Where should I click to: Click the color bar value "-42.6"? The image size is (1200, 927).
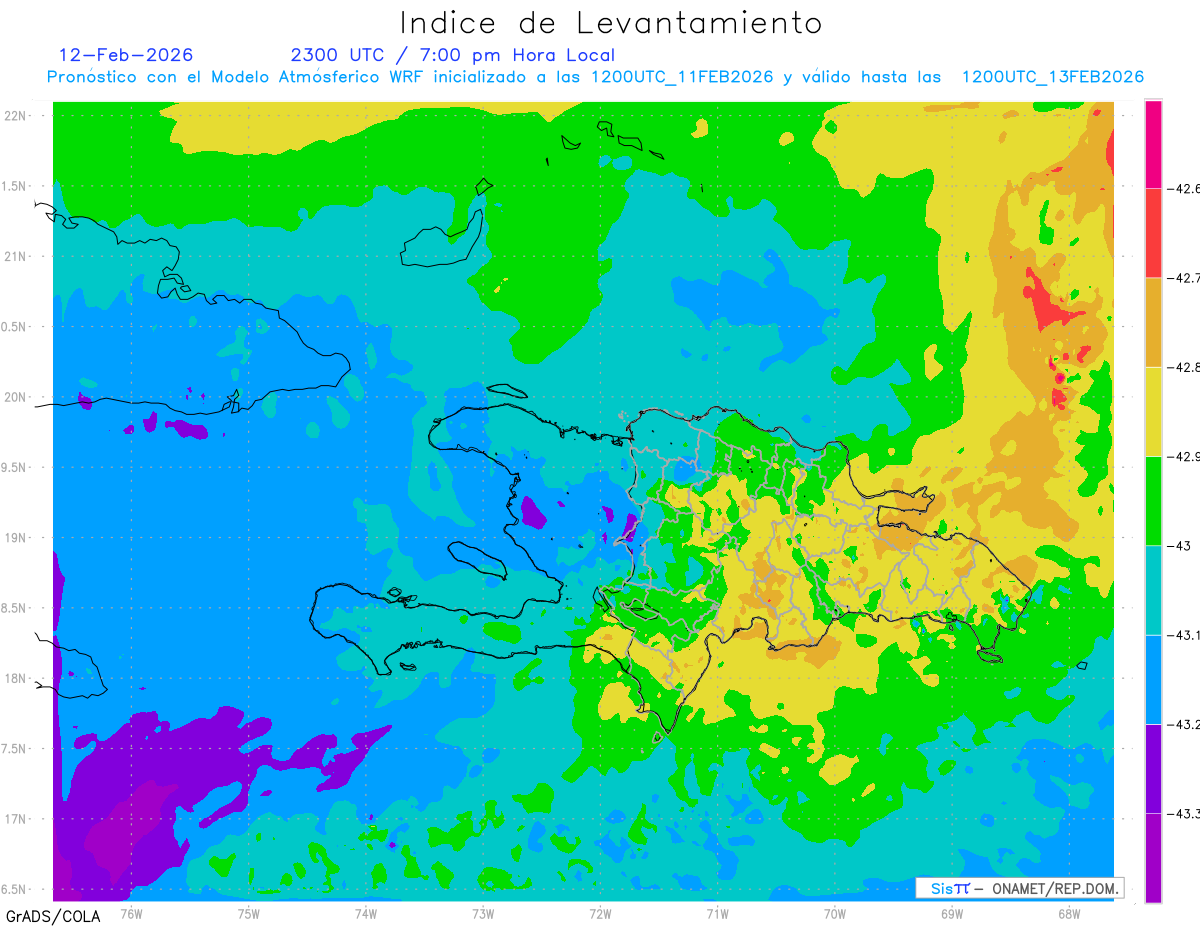pyautogui.click(x=1184, y=188)
